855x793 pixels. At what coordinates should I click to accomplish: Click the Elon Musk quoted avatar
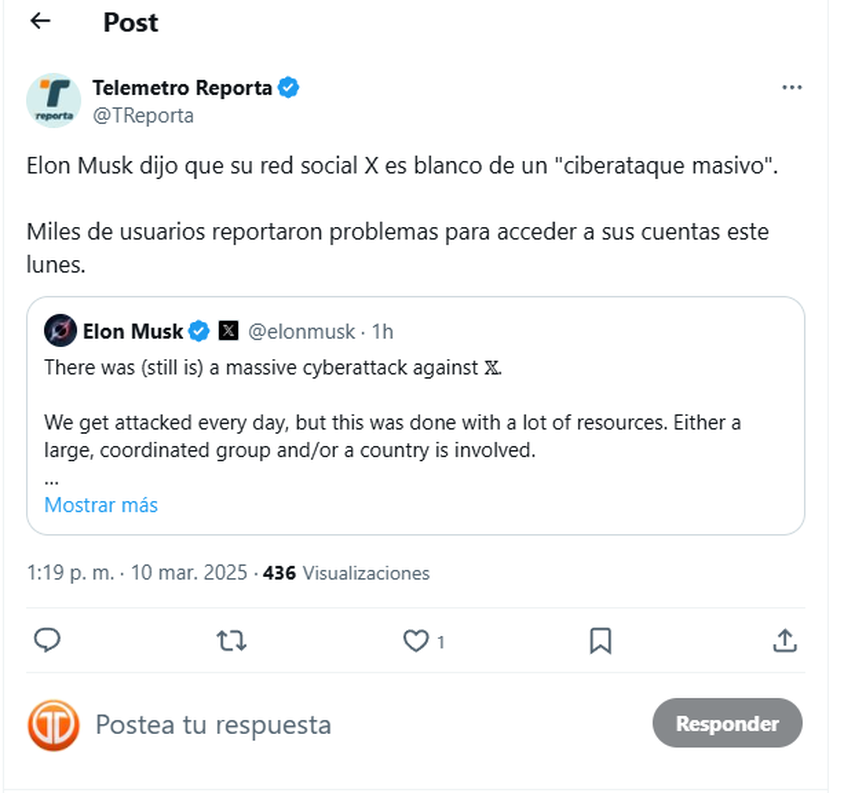pyautogui.click(x=60, y=330)
